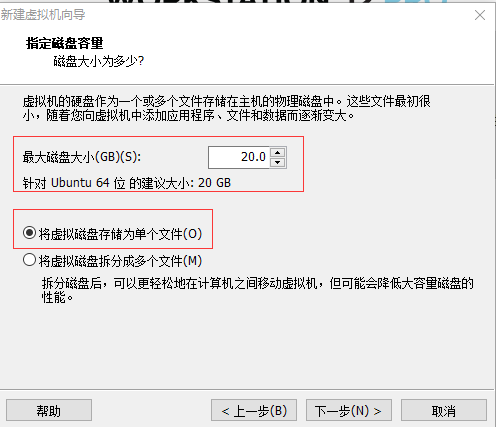
Task: Proceed with 下一步(N)
Action: tap(349, 410)
